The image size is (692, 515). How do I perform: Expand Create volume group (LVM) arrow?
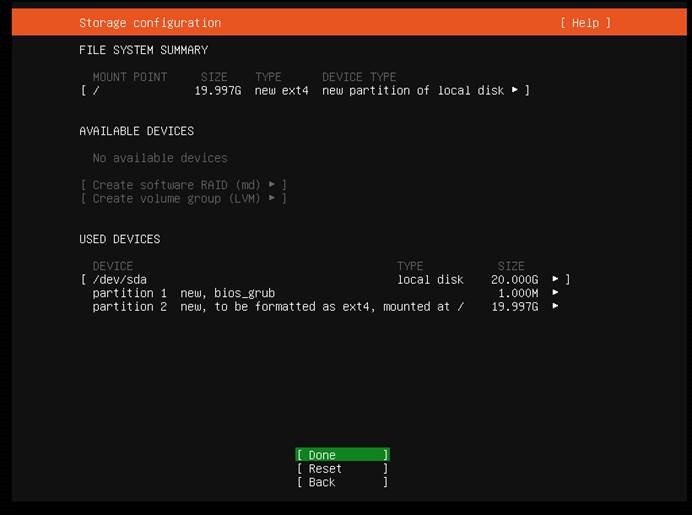[272, 198]
